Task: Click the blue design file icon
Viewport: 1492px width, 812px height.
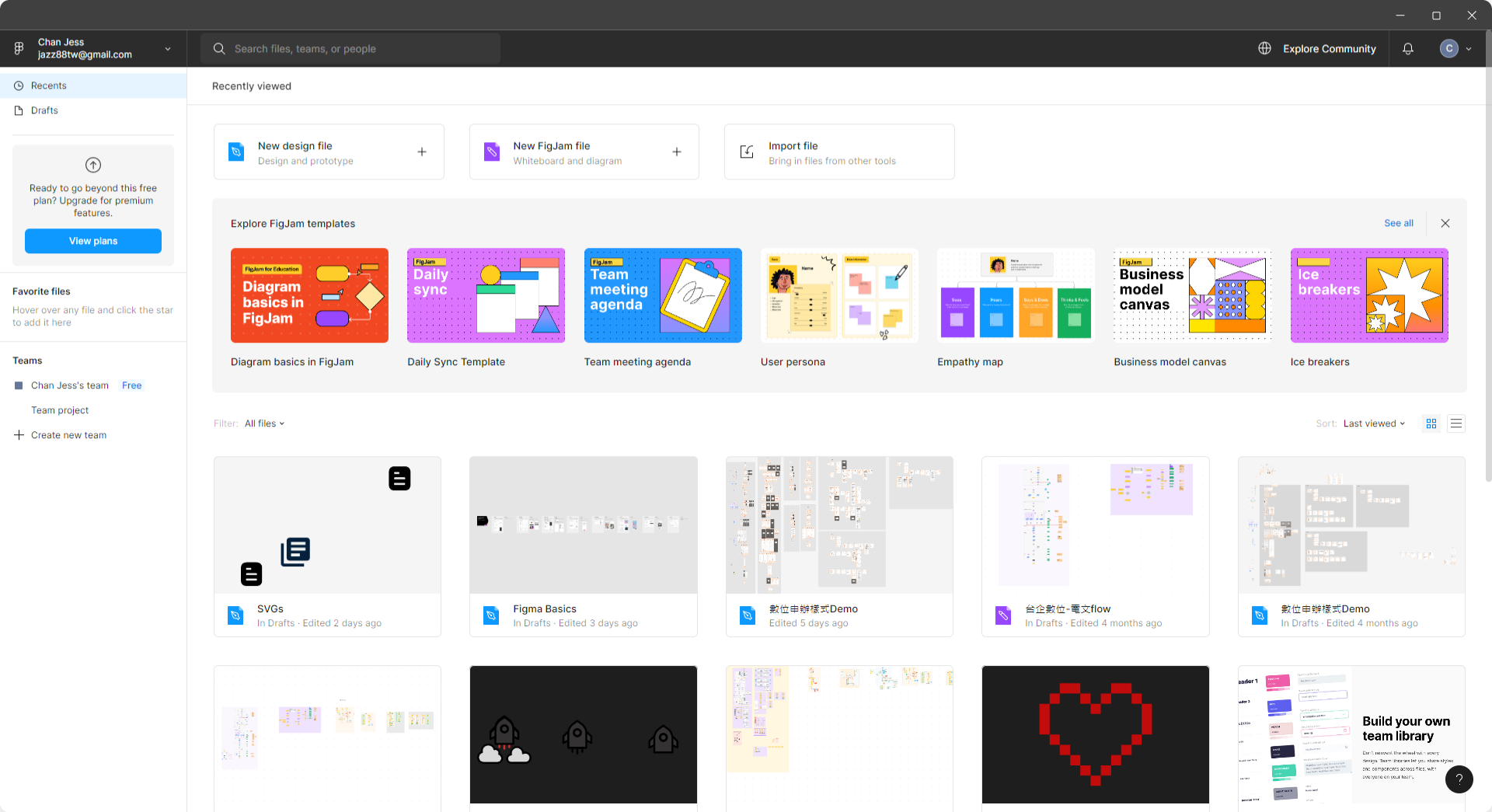Action: [236, 152]
